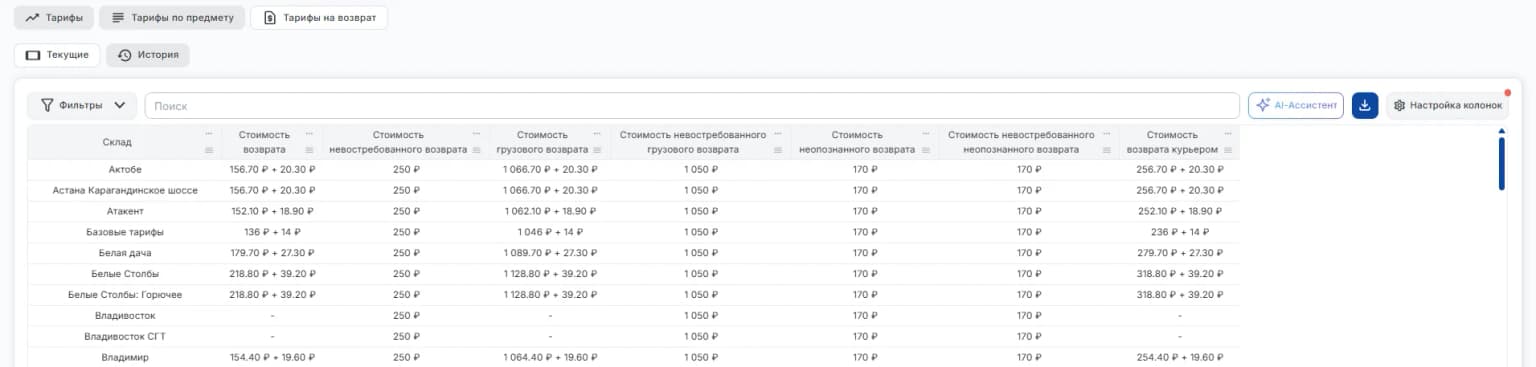Open the Тарифы tab
Screen dimensions: 1536x367
tap(54, 18)
